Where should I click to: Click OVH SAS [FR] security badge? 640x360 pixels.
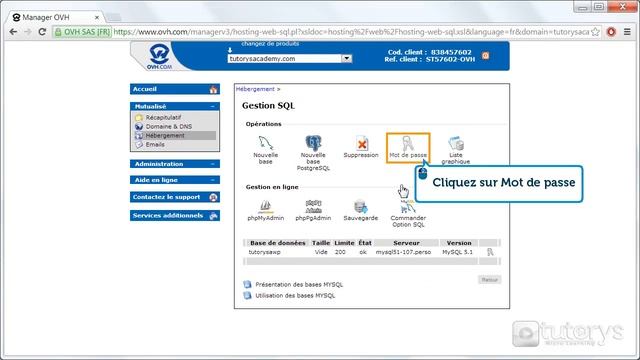pos(83,32)
